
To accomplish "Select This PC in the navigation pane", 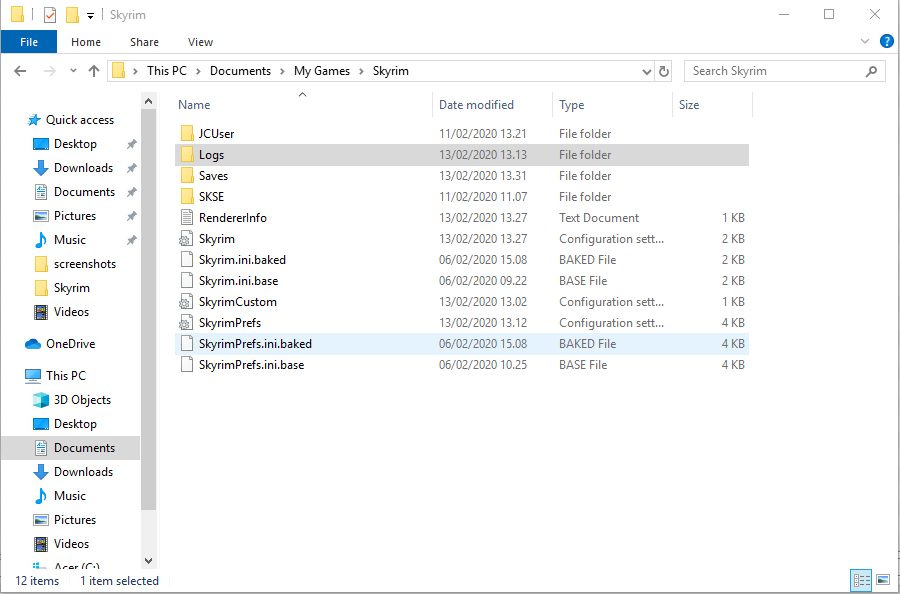I will pos(66,376).
